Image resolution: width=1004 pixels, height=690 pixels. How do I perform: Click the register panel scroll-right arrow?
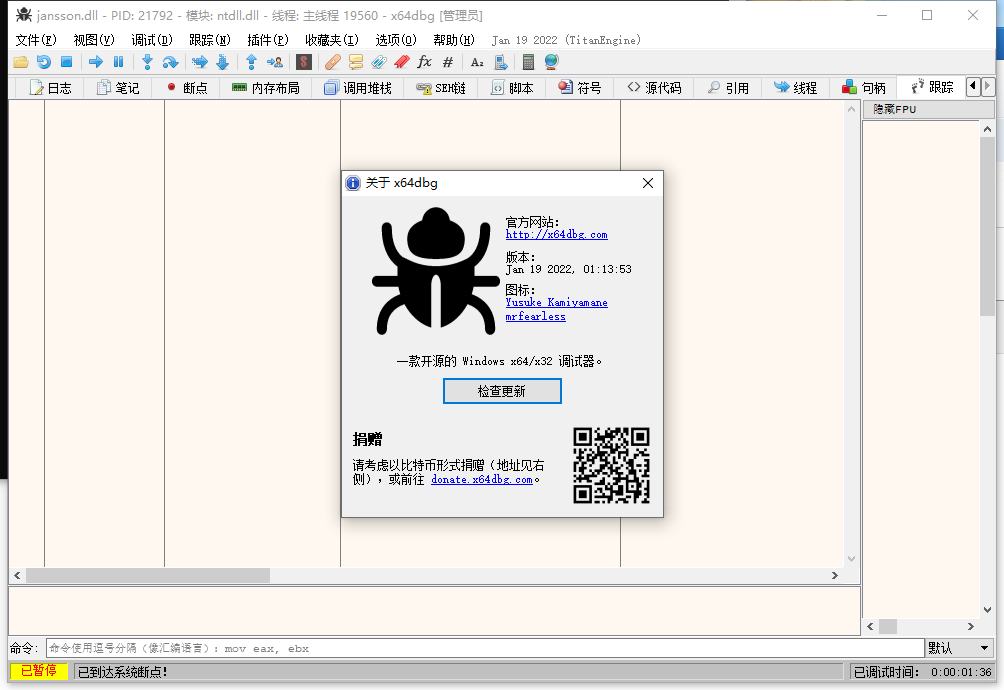click(x=971, y=627)
